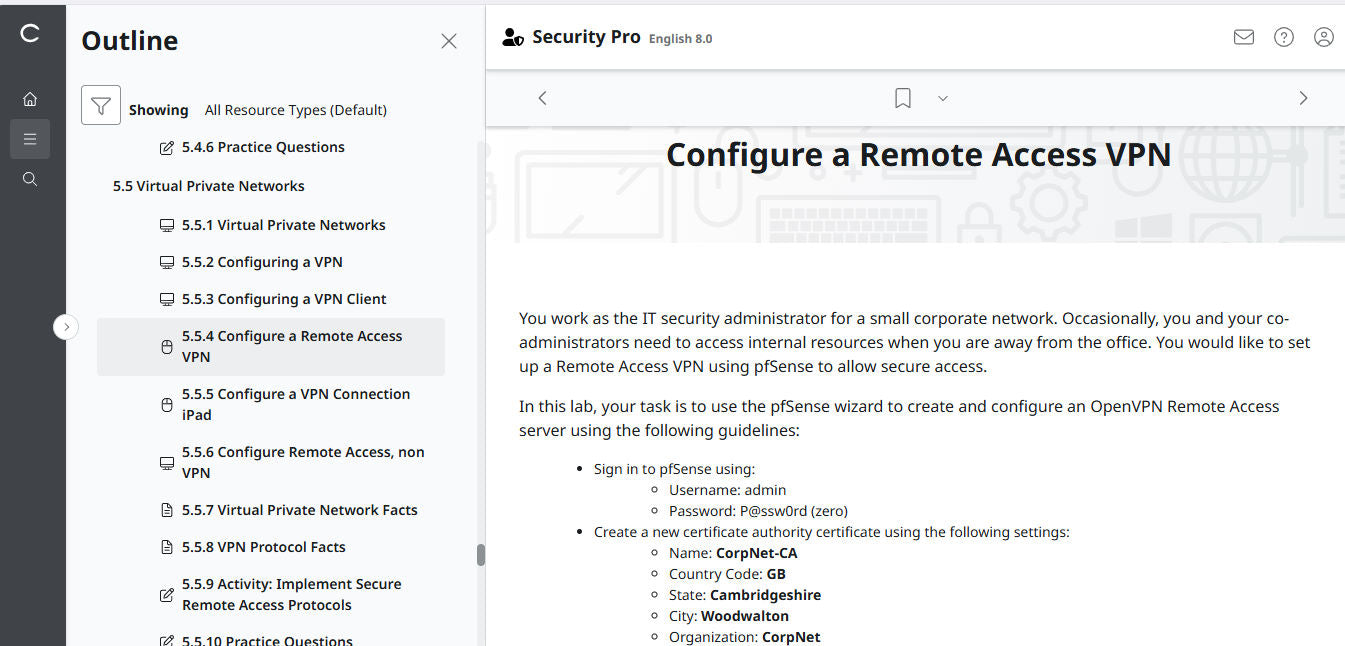Bookmark the current lesson page

pyautogui.click(x=902, y=97)
